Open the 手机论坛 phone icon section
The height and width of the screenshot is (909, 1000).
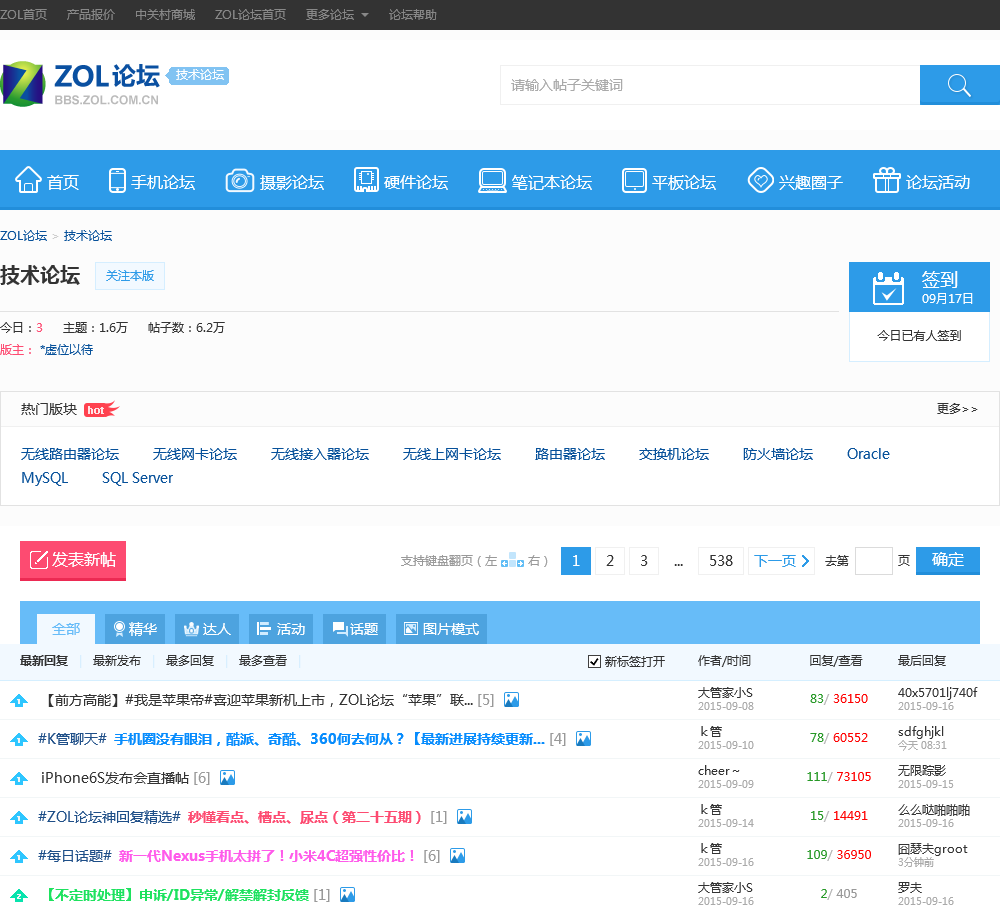tap(117, 181)
